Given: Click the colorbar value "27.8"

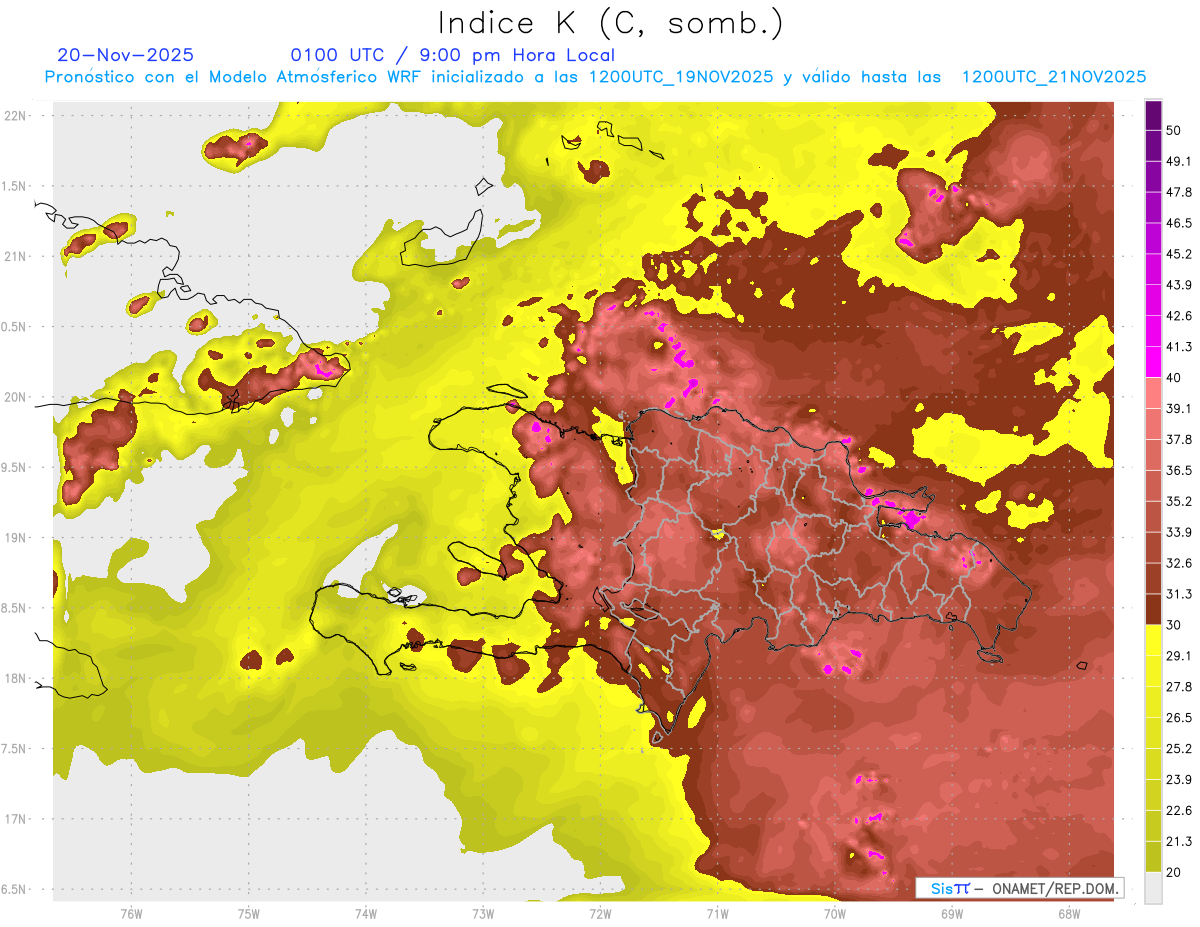Looking at the screenshot, I should [x=1180, y=687].
